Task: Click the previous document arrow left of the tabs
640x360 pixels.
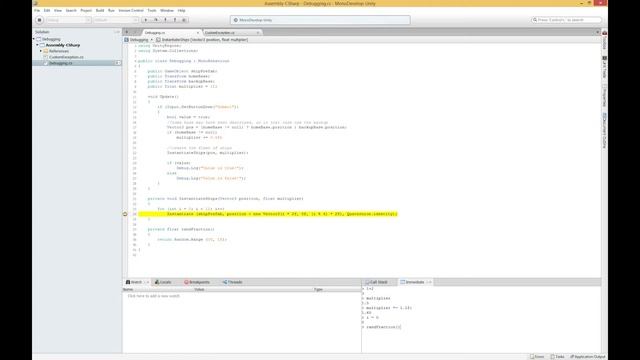Action: [x=127, y=32]
